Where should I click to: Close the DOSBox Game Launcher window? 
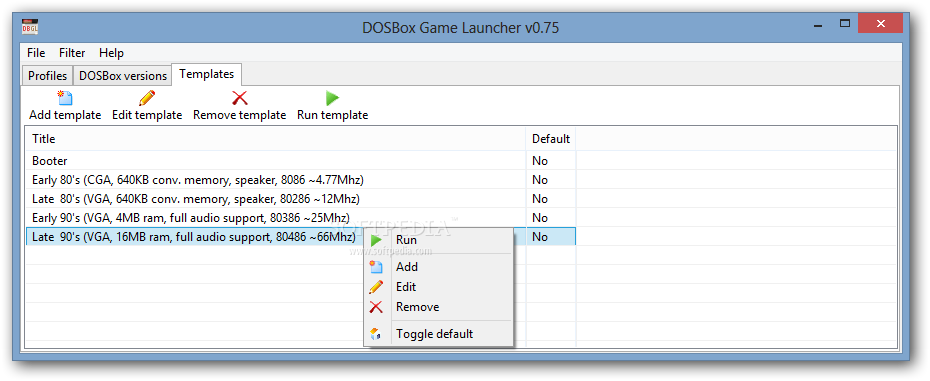(x=881, y=24)
